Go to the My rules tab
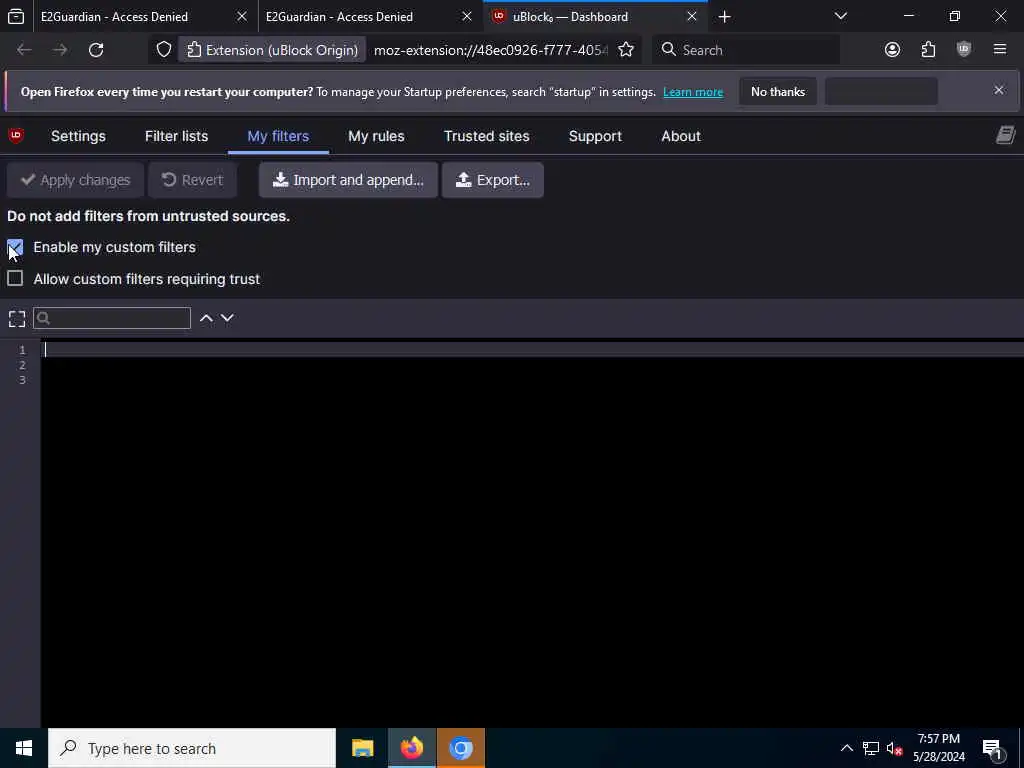This screenshot has height=768, width=1024. pyautogui.click(x=376, y=136)
